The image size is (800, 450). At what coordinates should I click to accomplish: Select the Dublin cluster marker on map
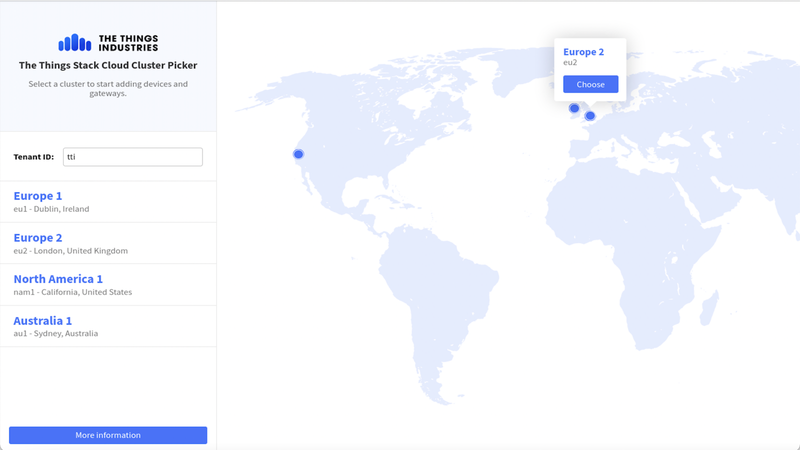click(574, 108)
